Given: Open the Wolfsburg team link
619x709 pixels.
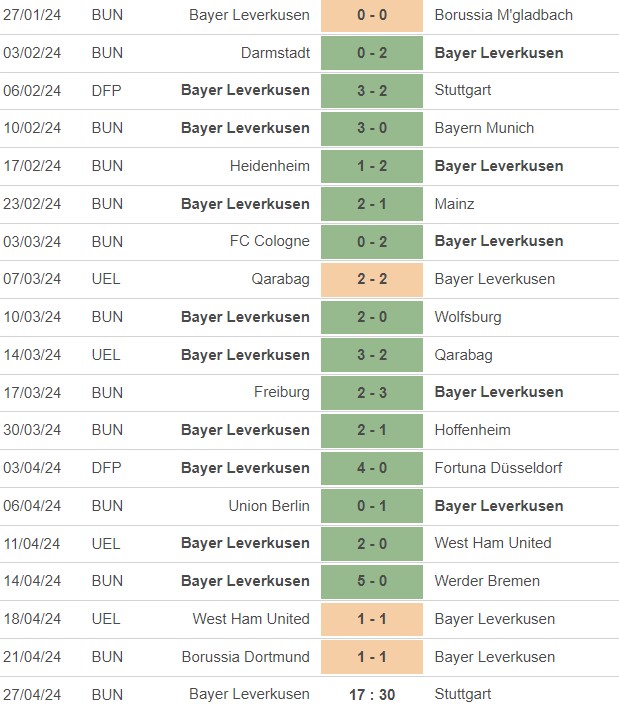Looking at the screenshot, I should (468, 317).
